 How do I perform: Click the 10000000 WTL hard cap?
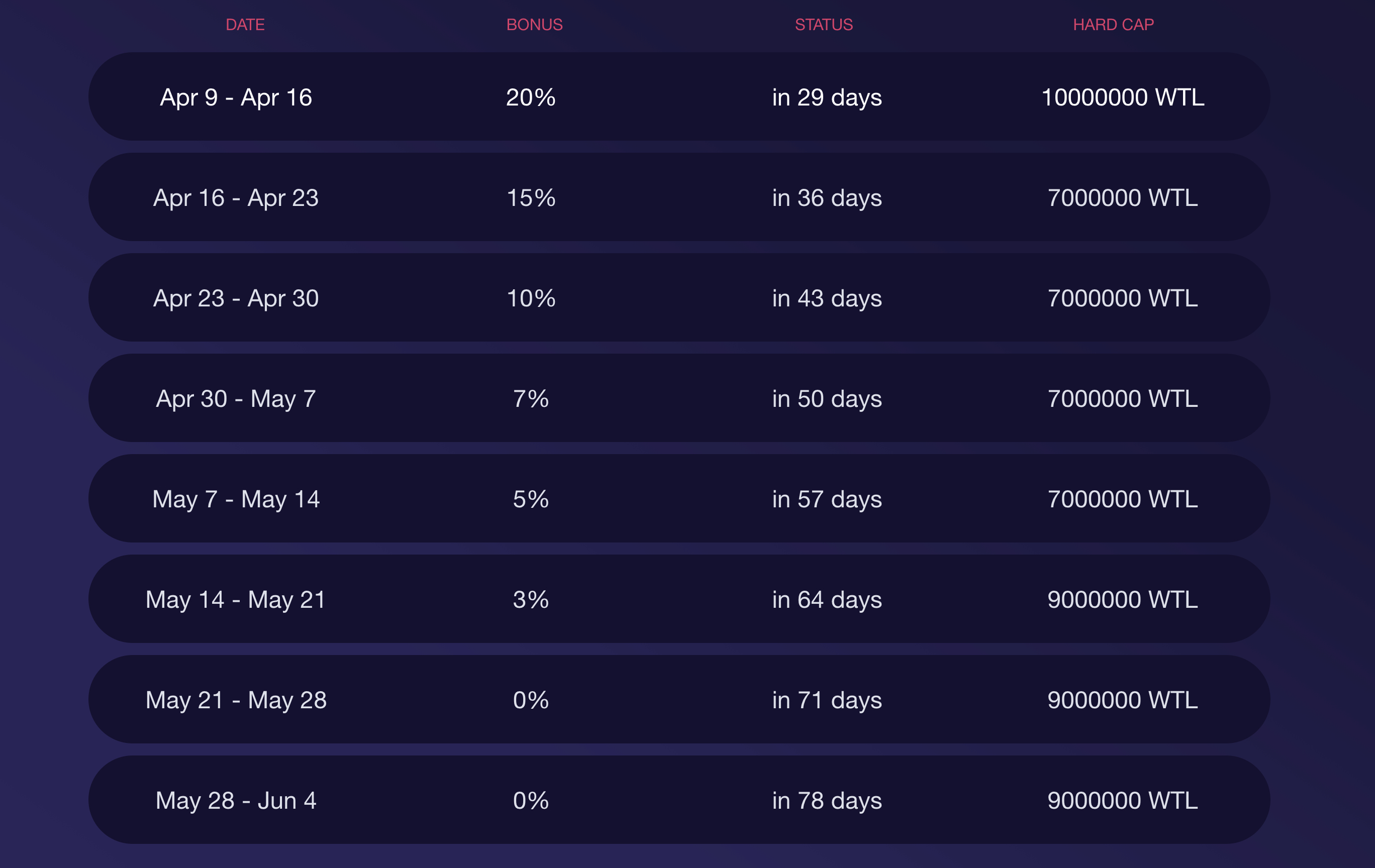point(1123,97)
